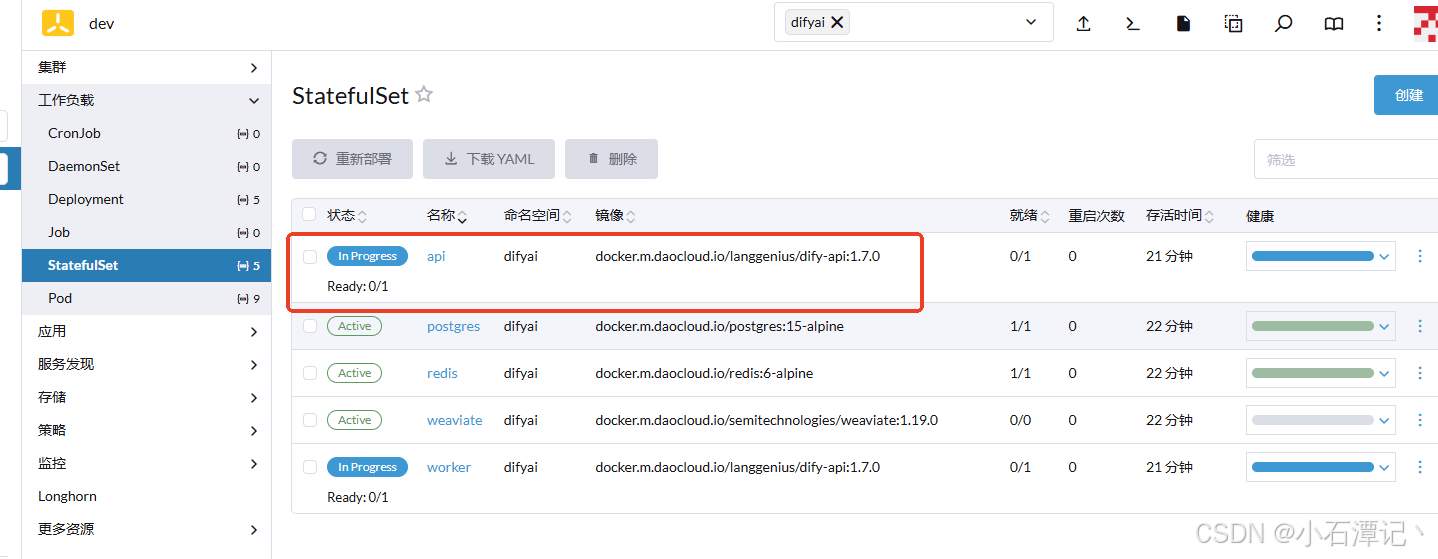Download the KubeConfig file icon
The image size is (1438, 559).
1183,24
